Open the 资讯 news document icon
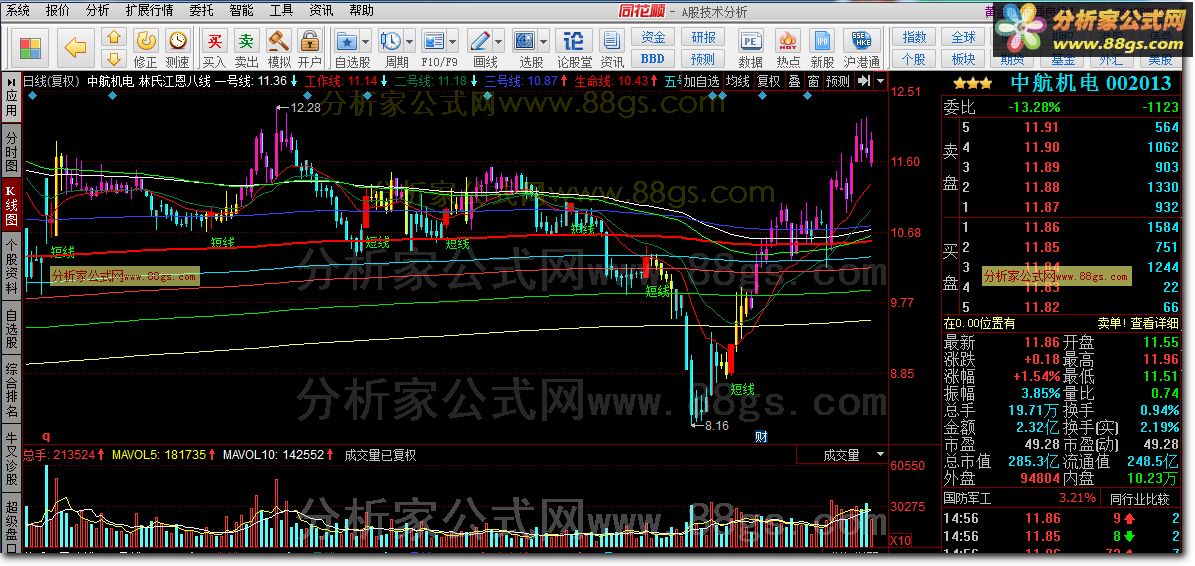 click(612, 41)
